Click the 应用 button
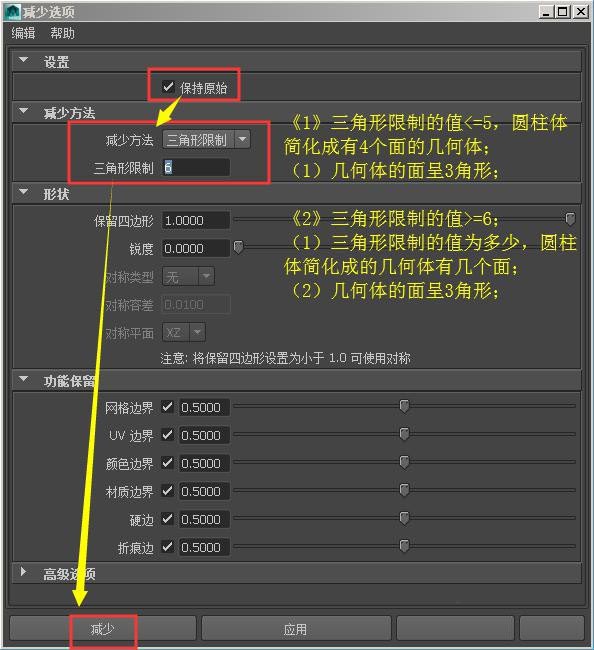Image resolution: width=594 pixels, height=650 pixels. pos(296,629)
